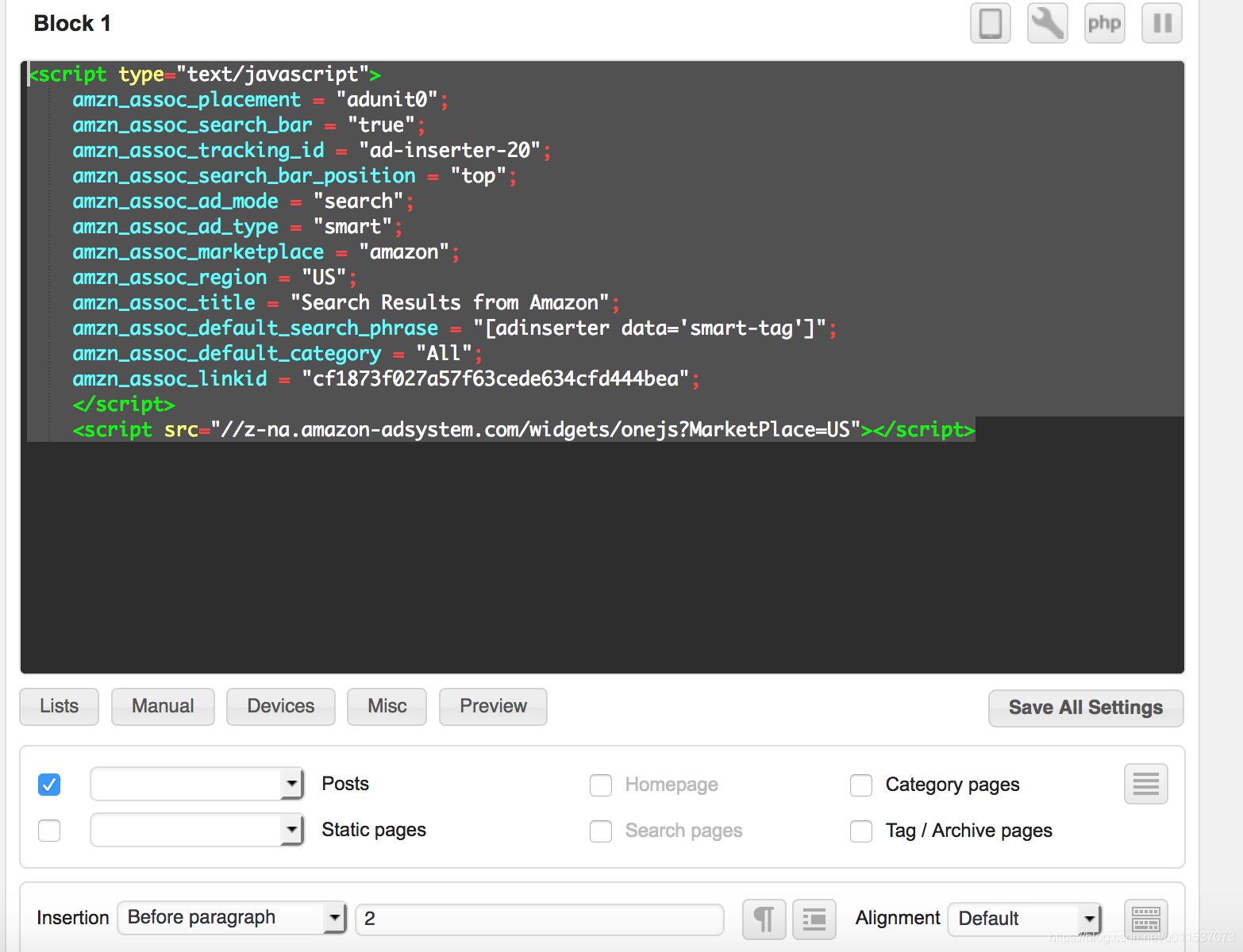Viewport: 1243px width, 952px height.
Task: Click the paragraph clearance list icon
Action: [x=814, y=919]
